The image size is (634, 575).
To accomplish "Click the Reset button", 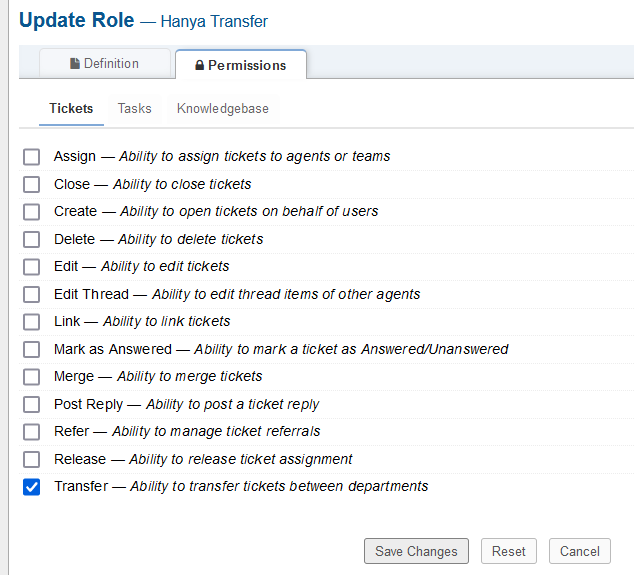I will pyautogui.click(x=509, y=551).
